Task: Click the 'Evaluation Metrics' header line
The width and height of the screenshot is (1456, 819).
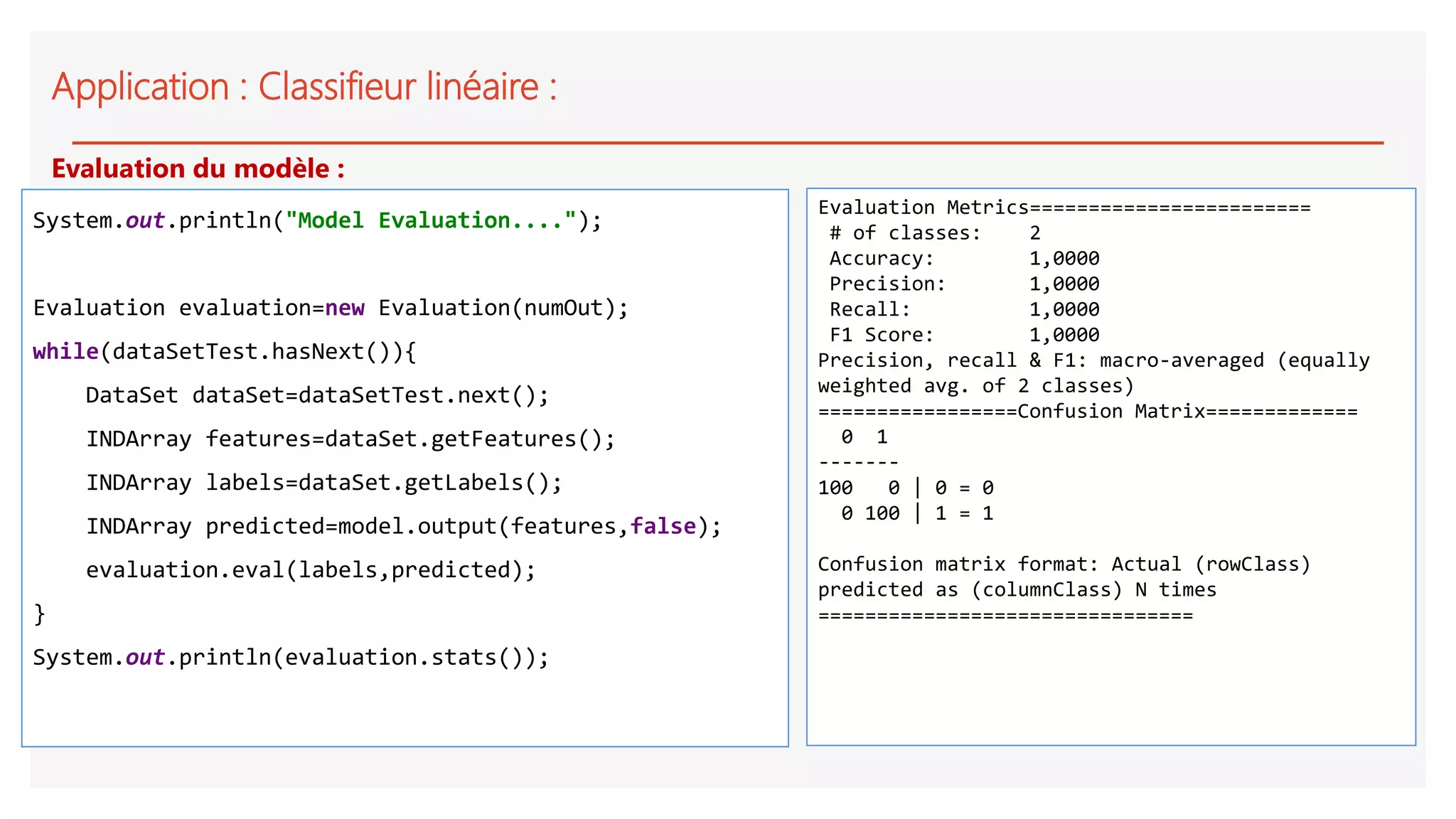Action: click(x=1064, y=208)
